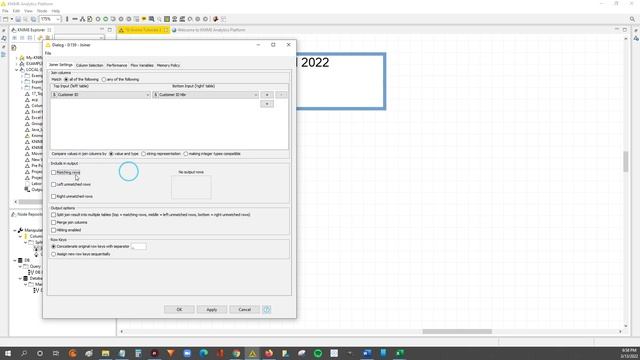Click the workflow editor vertical scrollbar thumb
Viewport: 640px width, 360px height.
coord(626,161)
